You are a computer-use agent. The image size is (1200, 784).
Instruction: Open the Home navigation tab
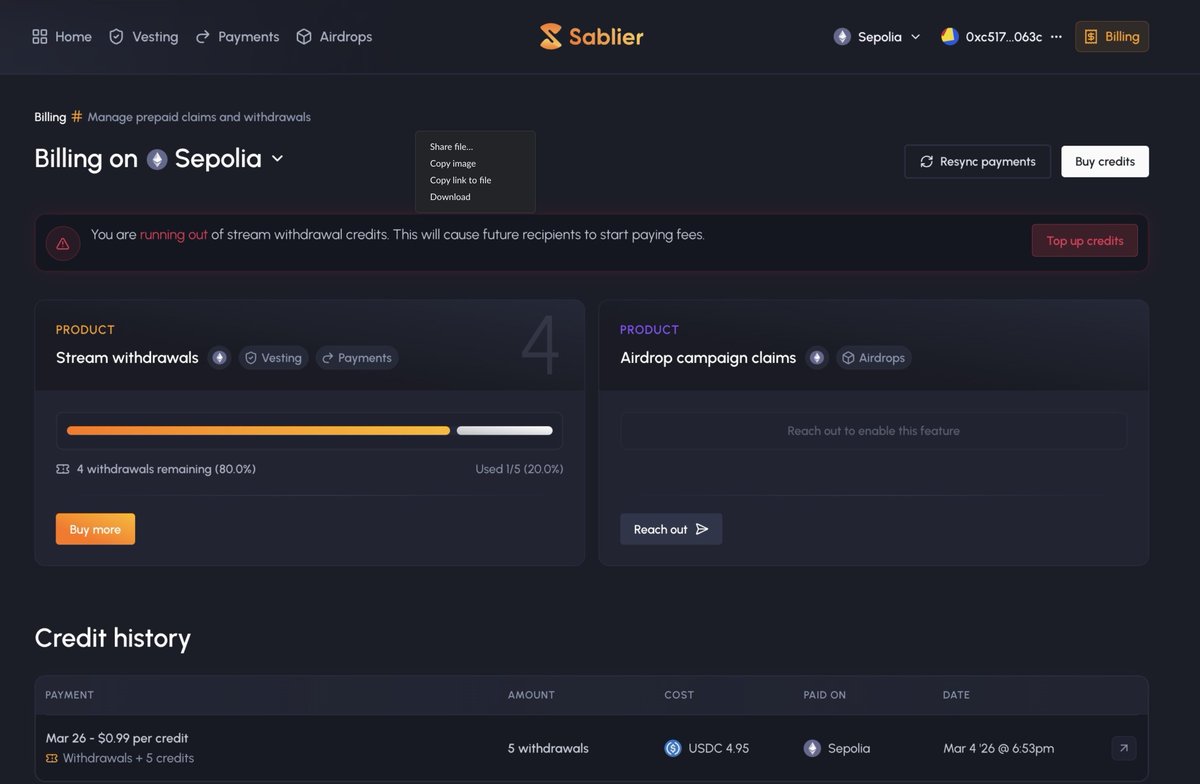click(62, 37)
